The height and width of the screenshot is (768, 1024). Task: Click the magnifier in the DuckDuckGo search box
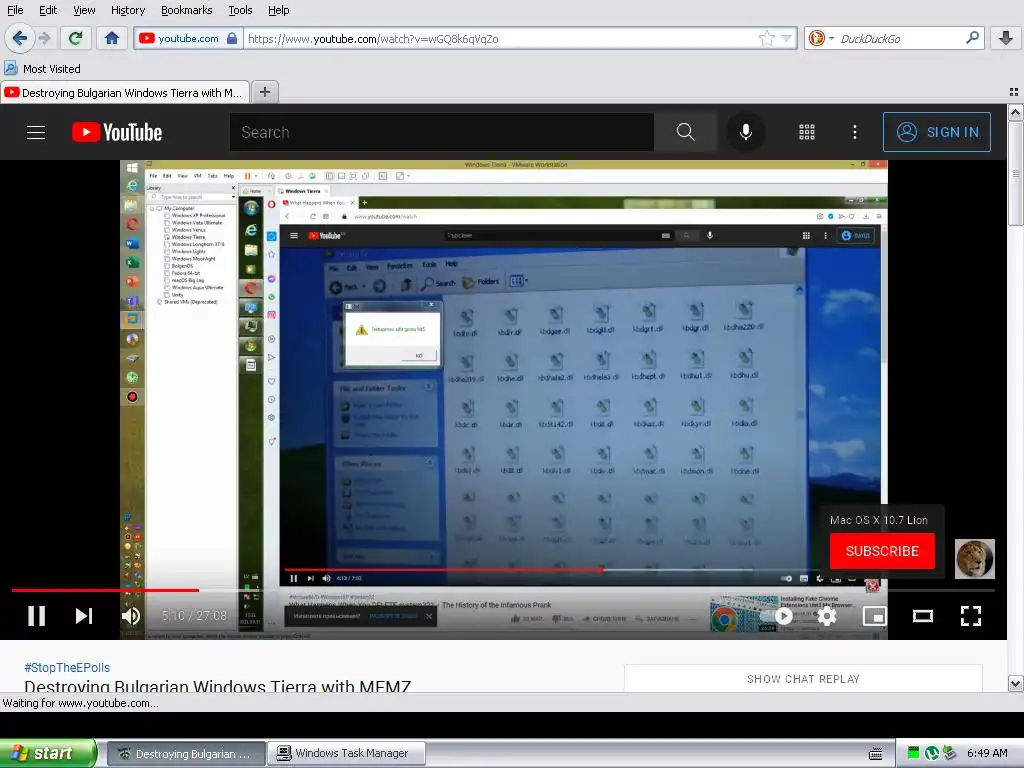click(x=972, y=38)
